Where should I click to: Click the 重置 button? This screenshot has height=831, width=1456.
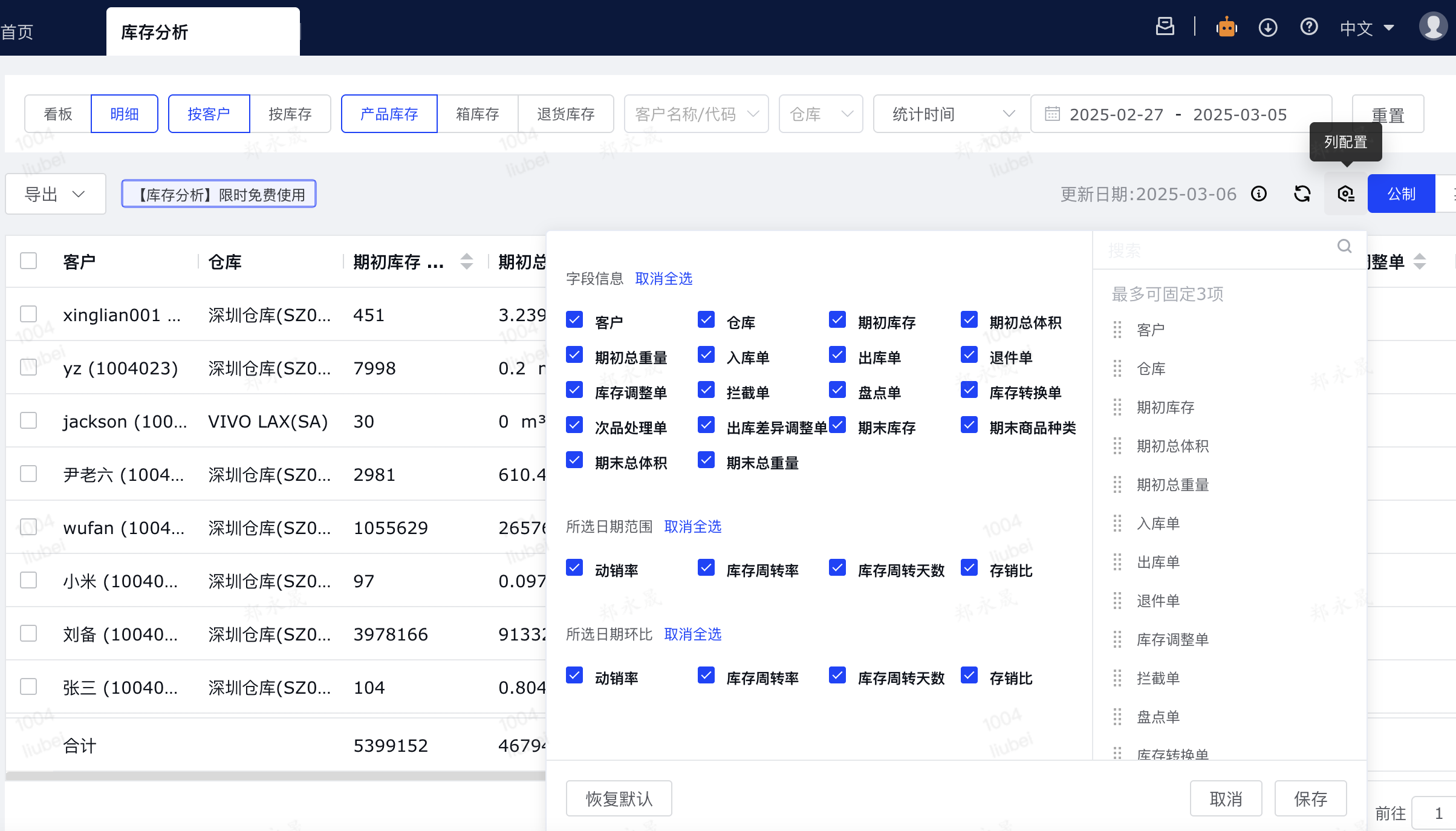pos(1388,114)
